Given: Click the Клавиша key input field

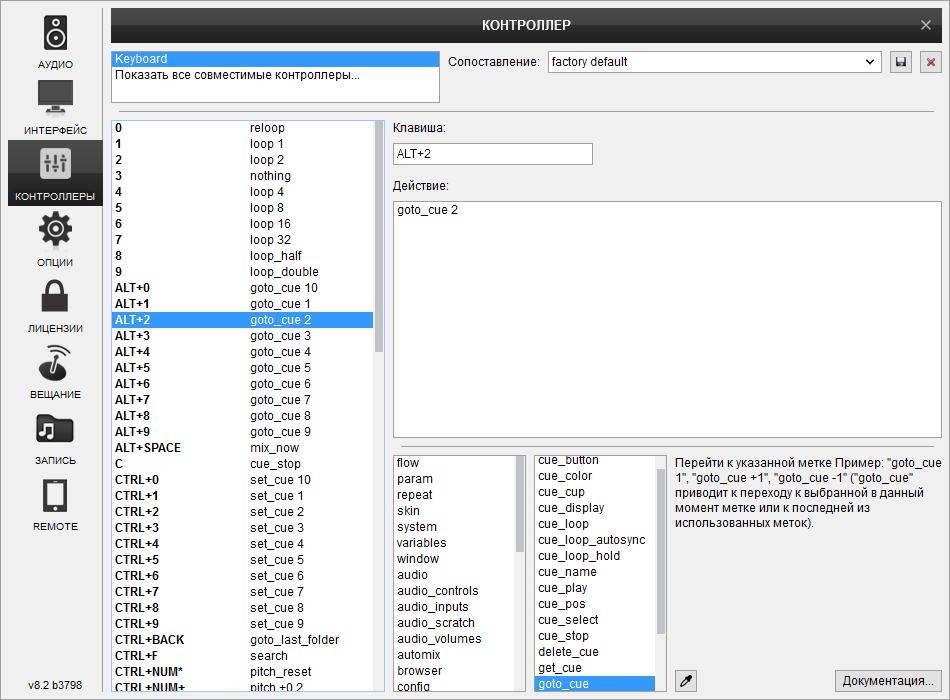Looking at the screenshot, I should pyautogui.click(x=492, y=154).
